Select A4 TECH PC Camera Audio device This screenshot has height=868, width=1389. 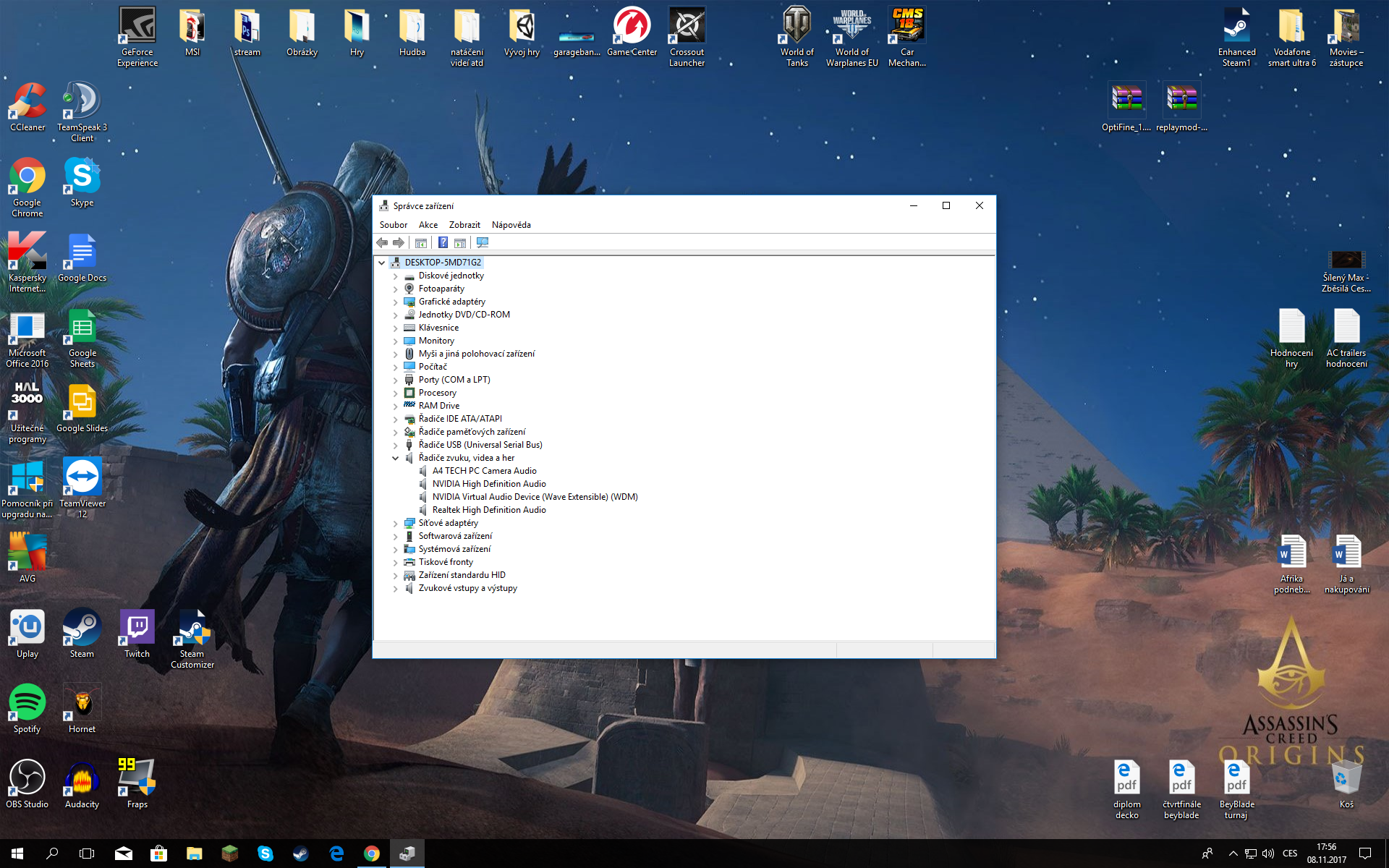click(x=484, y=471)
